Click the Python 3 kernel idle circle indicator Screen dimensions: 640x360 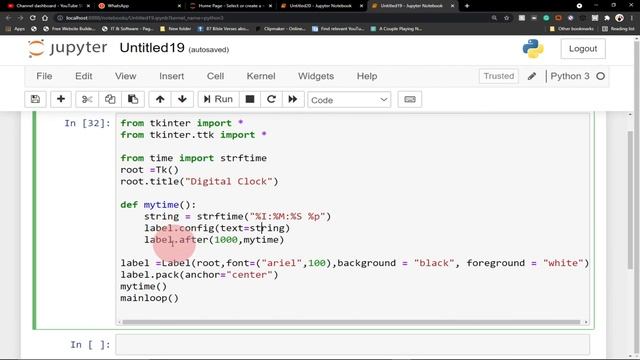click(600, 76)
